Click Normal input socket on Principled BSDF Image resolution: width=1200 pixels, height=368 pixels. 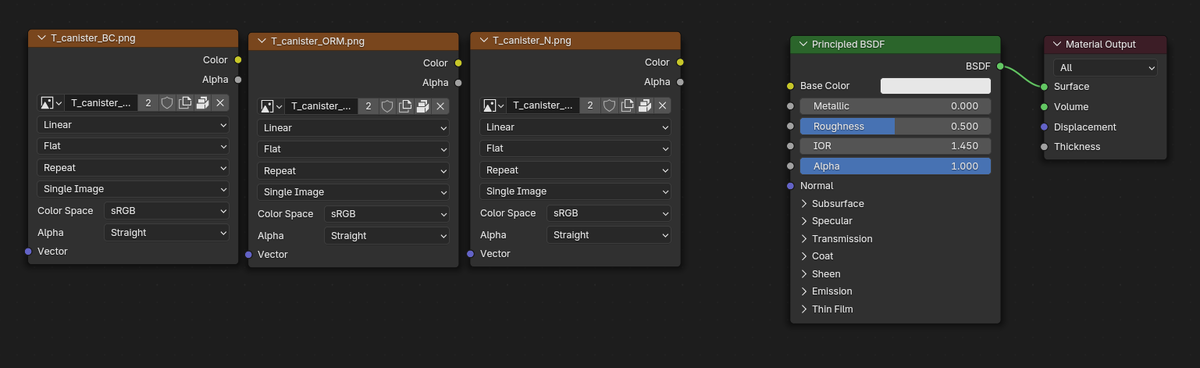pos(791,185)
